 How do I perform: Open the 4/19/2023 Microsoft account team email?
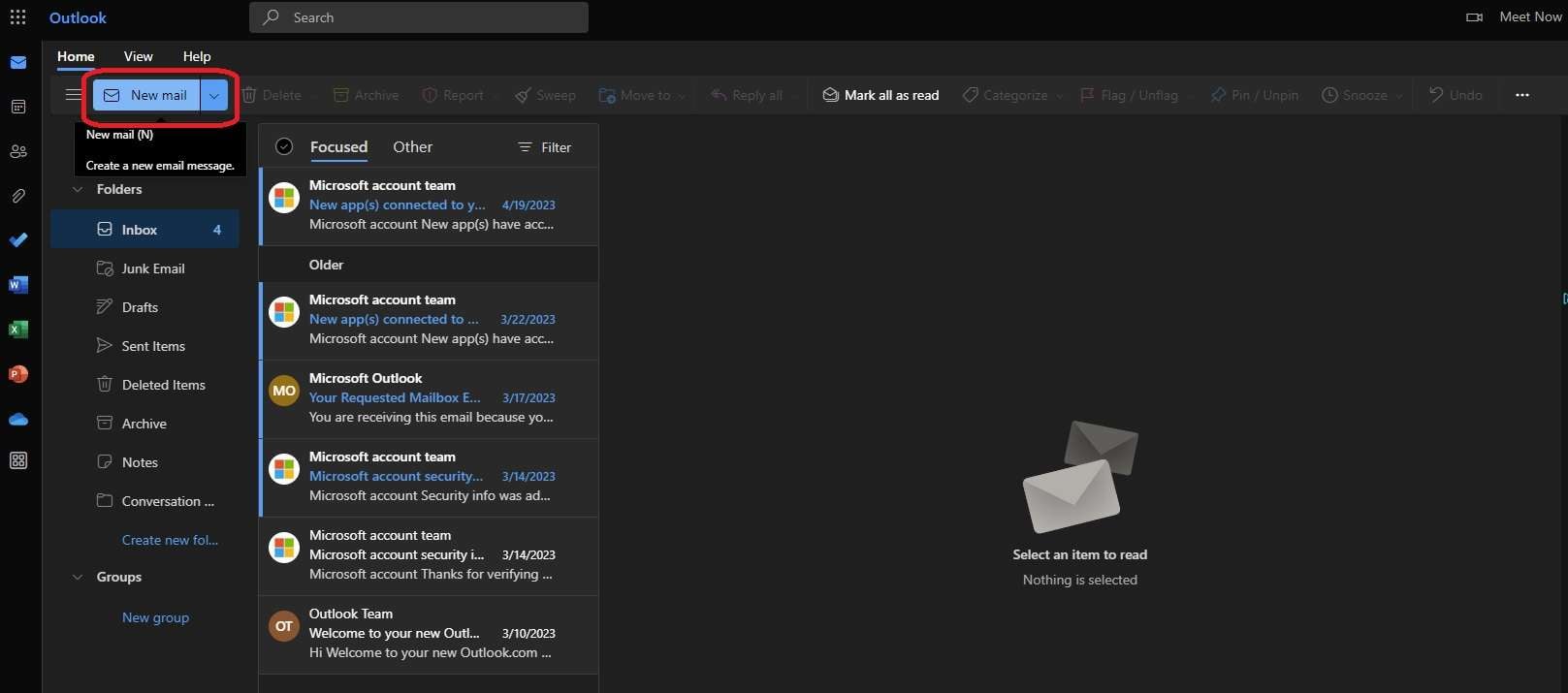[429, 205]
